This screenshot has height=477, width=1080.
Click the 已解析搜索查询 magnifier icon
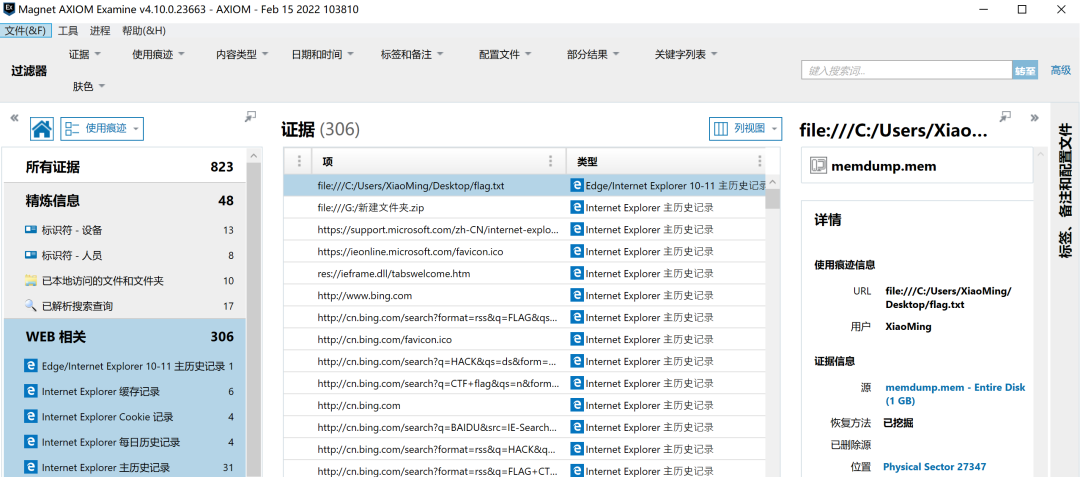30,306
